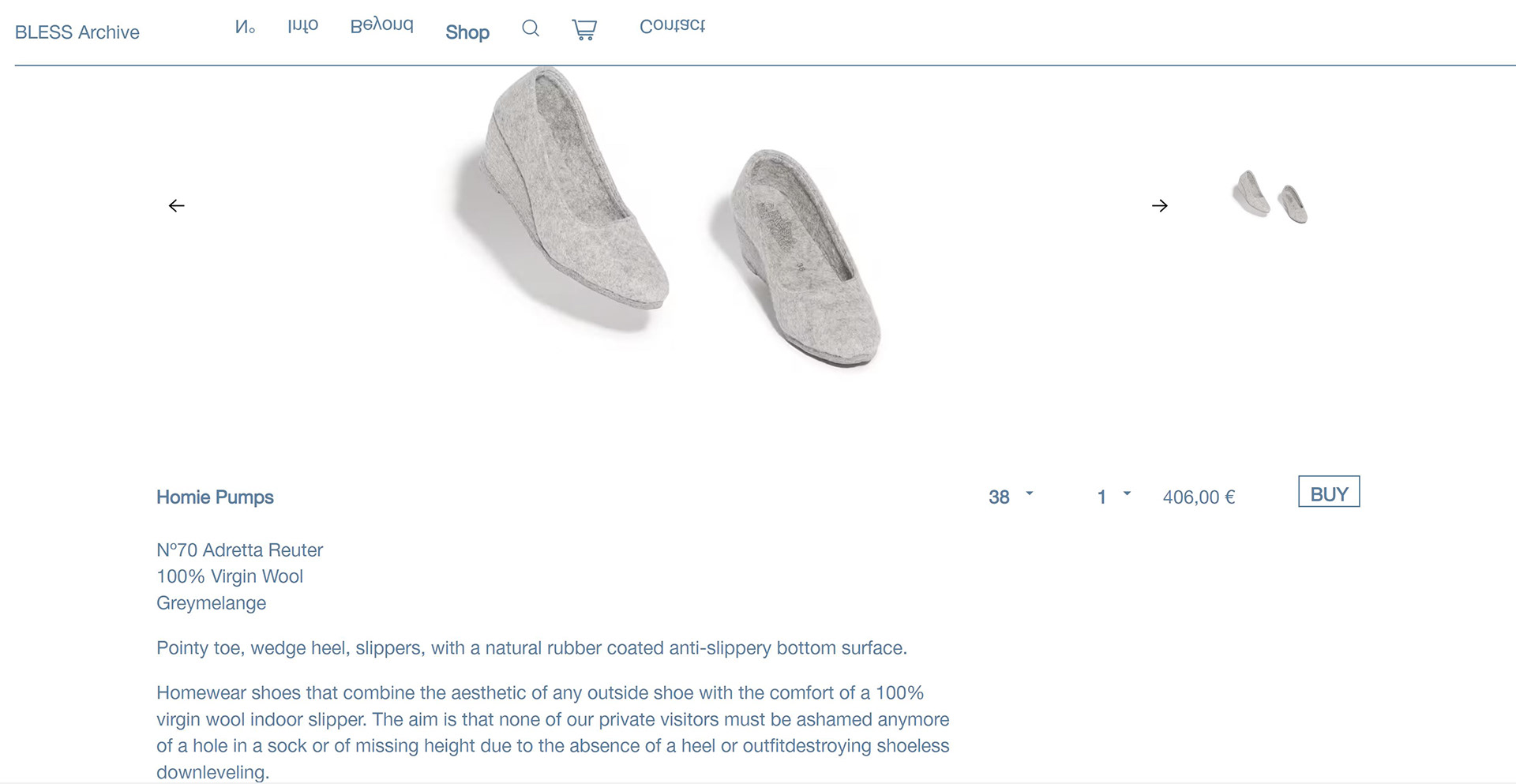1516x784 pixels.
Task: Open the search magnifier icon
Action: [531, 29]
